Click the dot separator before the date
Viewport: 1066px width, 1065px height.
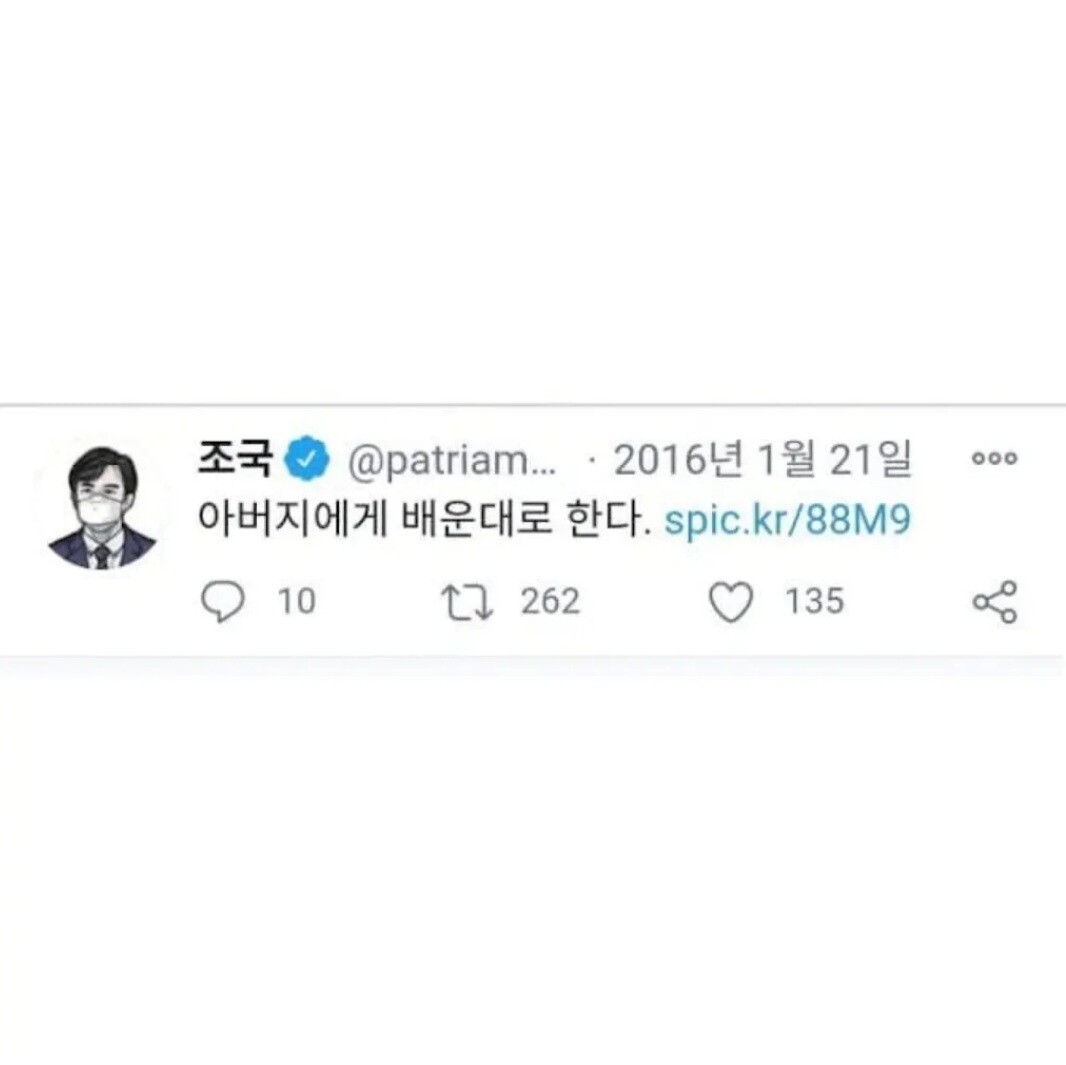(x=593, y=461)
